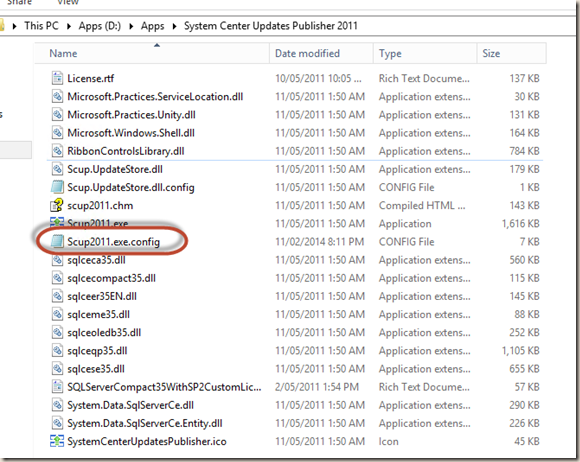Sort files by Type column header
The height and width of the screenshot is (462, 580).
point(390,53)
